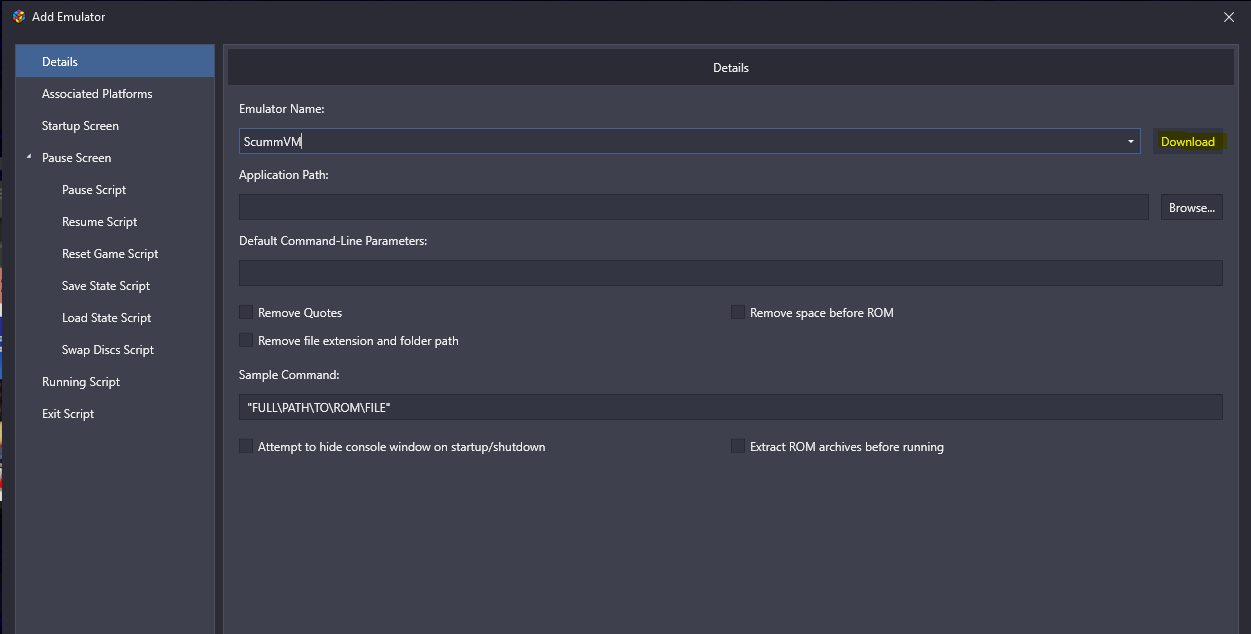Open Swap Discs Script page
The image size is (1251, 634).
[x=108, y=350]
